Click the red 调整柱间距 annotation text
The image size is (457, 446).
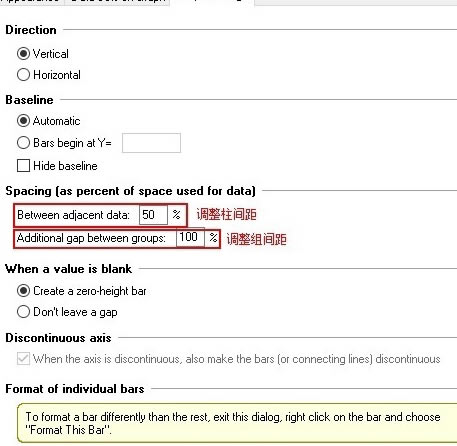coord(226,214)
